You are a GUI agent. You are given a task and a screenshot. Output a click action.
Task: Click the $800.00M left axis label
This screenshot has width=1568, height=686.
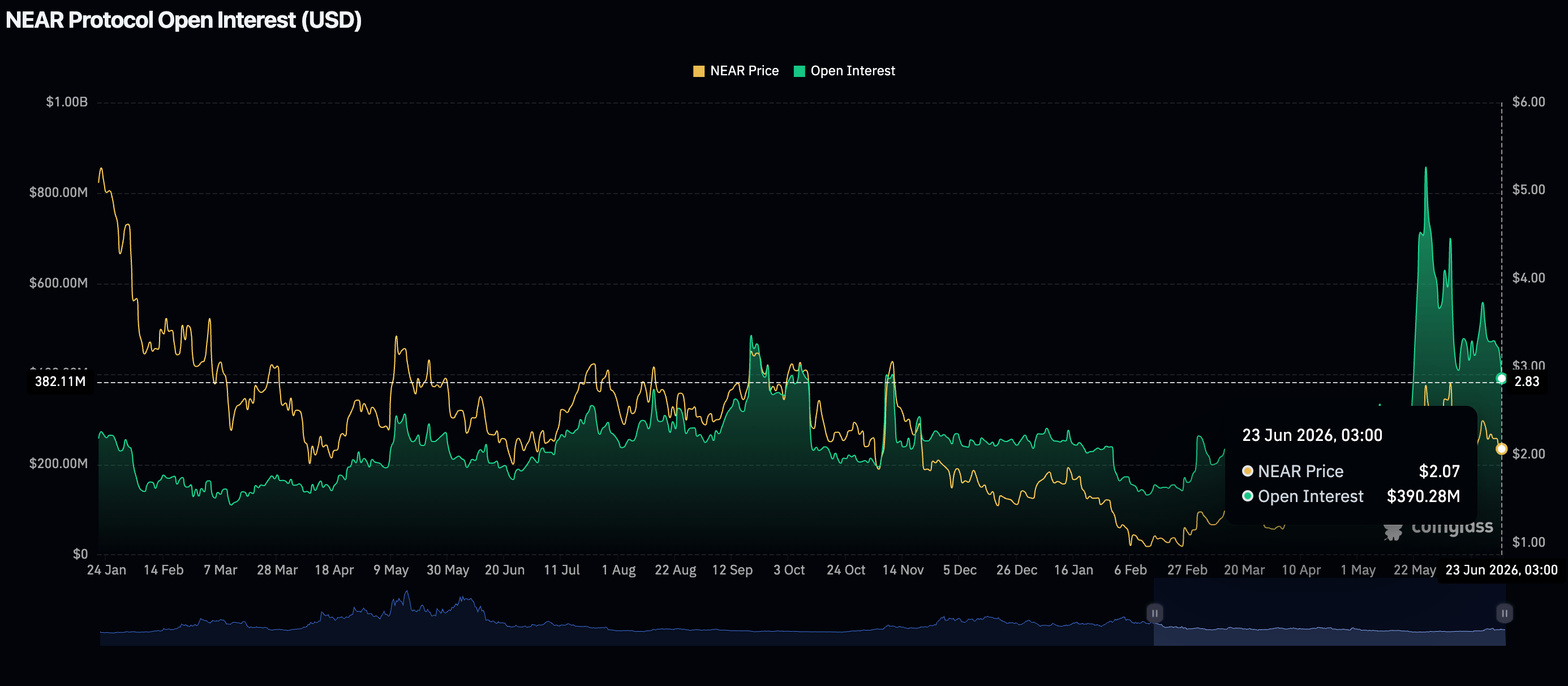pyautogui.click(x=58, y=193)
